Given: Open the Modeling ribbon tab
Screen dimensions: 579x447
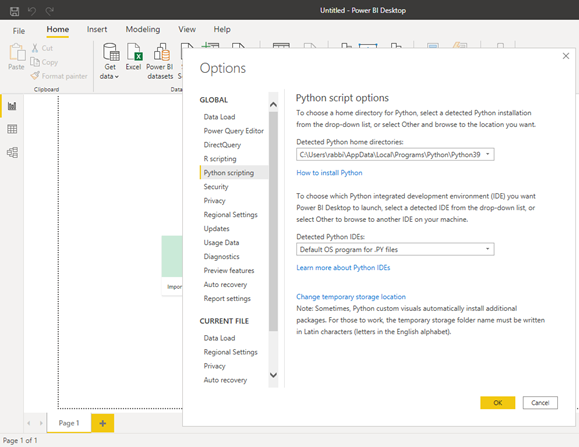Looking at the screenshot, I should point(143,30).
